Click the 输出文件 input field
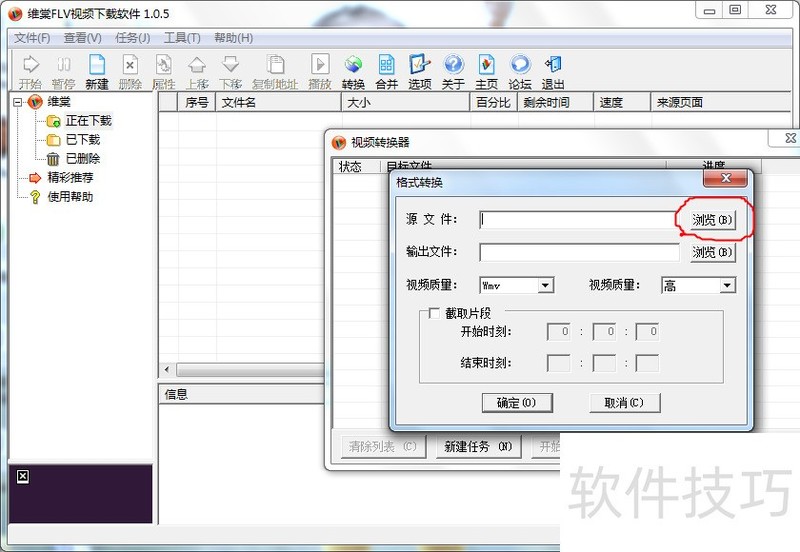This screenshot has height=552, width=800. (x=578, y=253)
